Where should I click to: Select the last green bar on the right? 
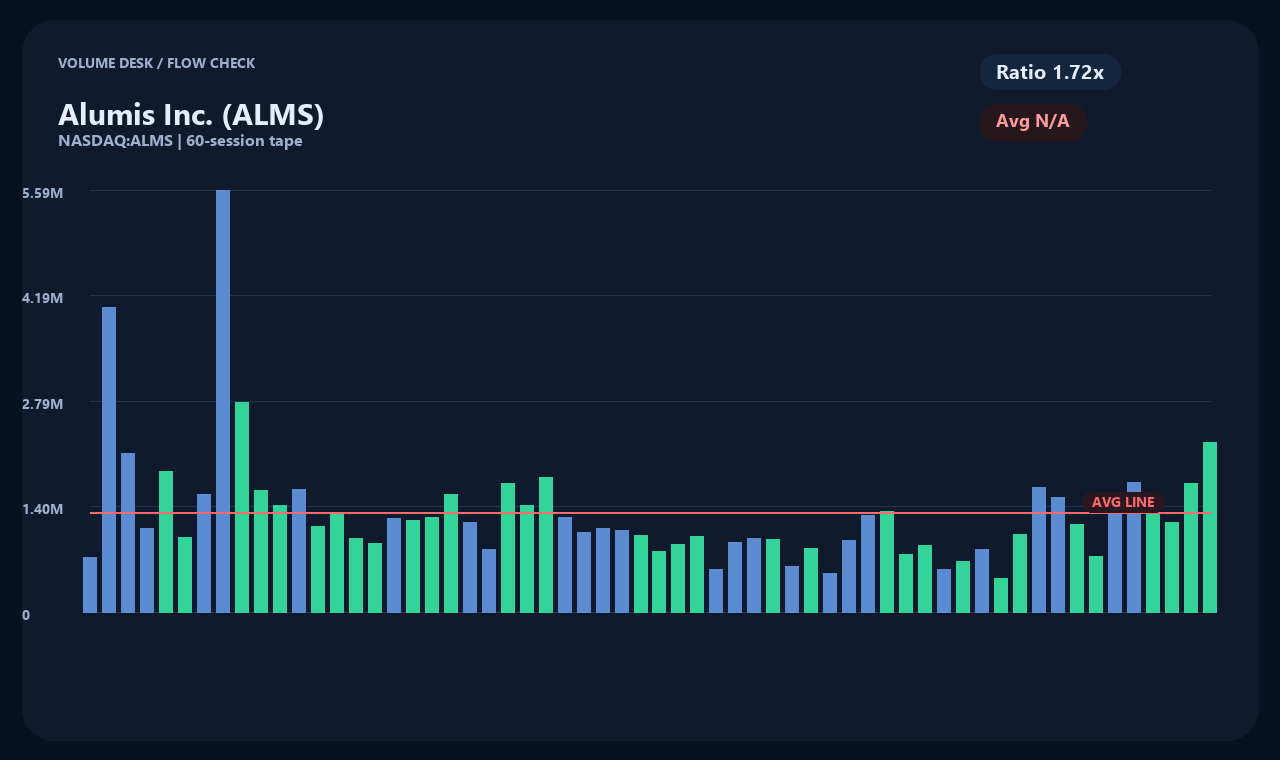(x=1210, y=527)
